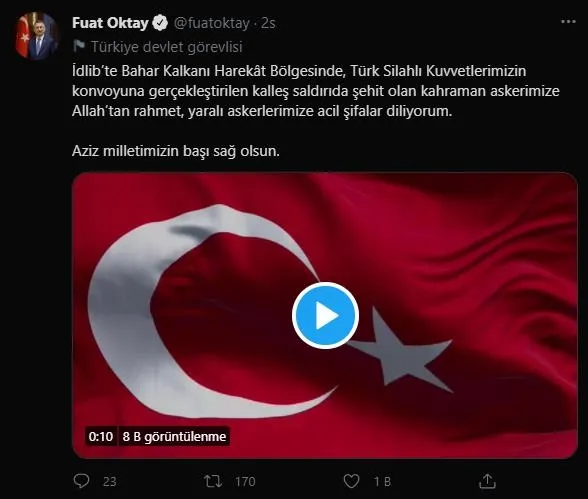Play the Turkish flag video
Screen dimensions: 588x499
pyautogui.click(x=325, y=316)
